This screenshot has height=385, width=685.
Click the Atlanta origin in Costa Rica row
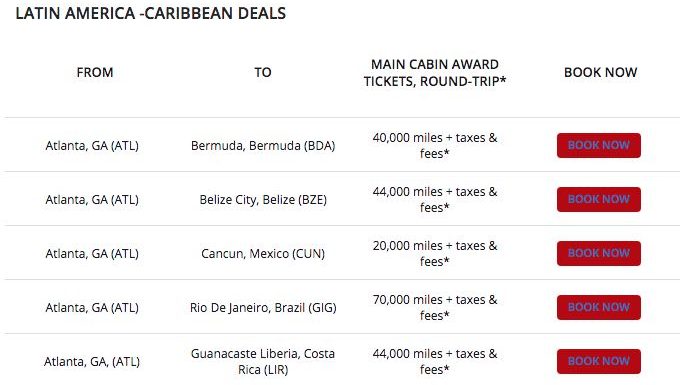click(x=92, y=361)
